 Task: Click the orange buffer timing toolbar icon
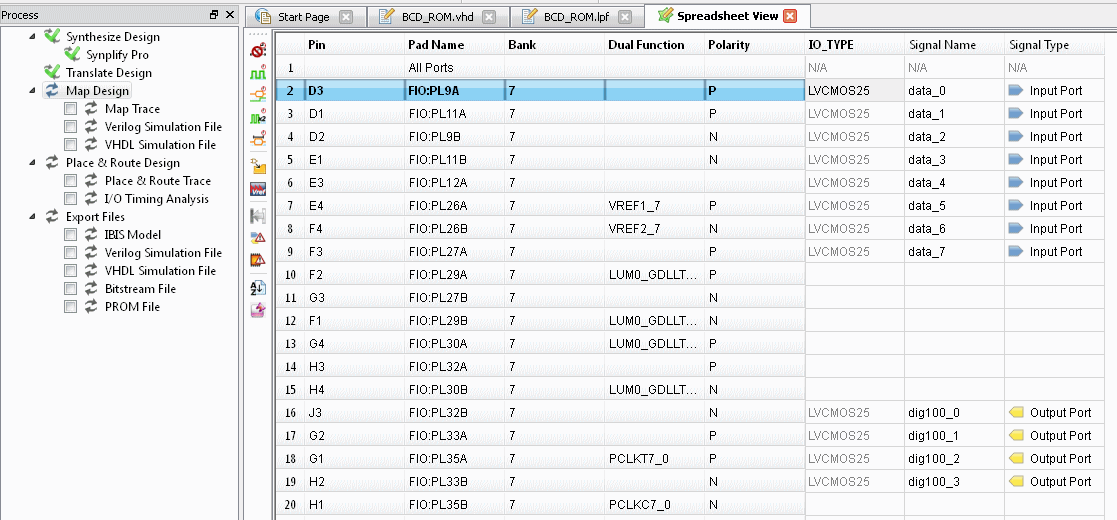(x=258, y=140)
